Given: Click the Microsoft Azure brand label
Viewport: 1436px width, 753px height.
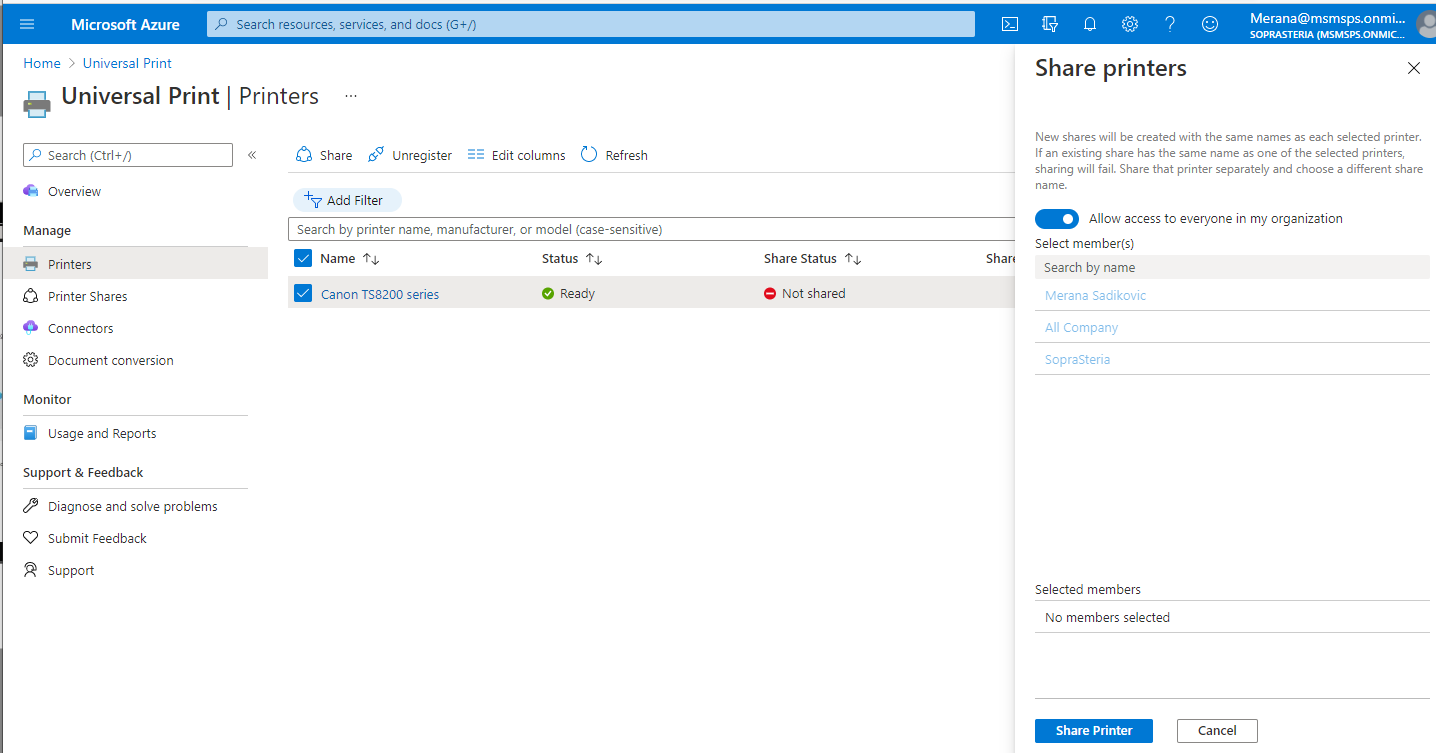Looking at the screenshot, I should (x=125, y=24).
